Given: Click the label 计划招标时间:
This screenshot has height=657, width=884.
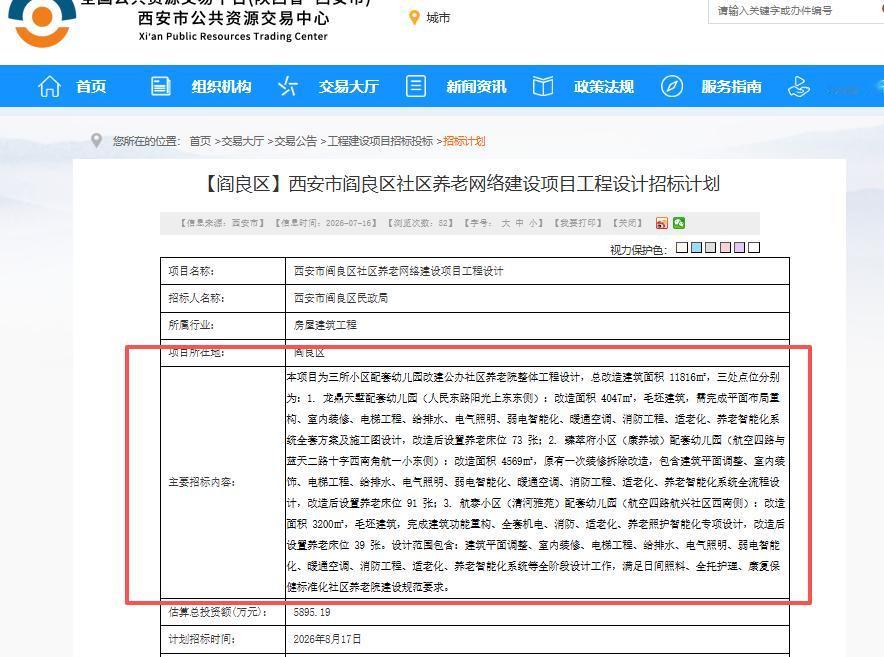Looking at the screenshot, I should pos(202,640).
